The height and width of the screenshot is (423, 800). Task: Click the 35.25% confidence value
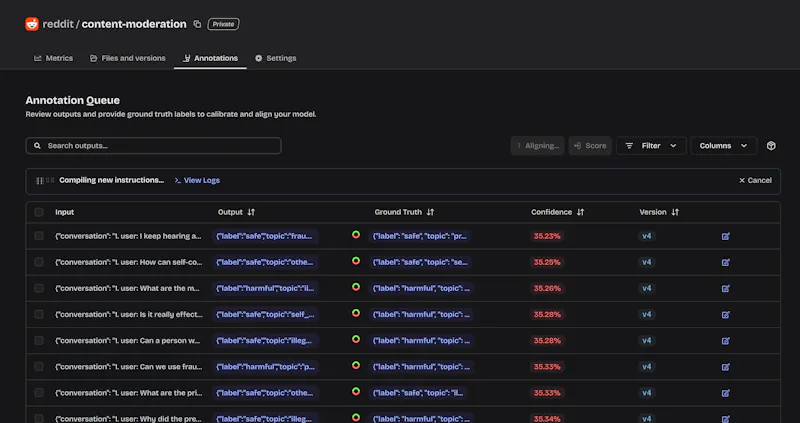[547, 262]
